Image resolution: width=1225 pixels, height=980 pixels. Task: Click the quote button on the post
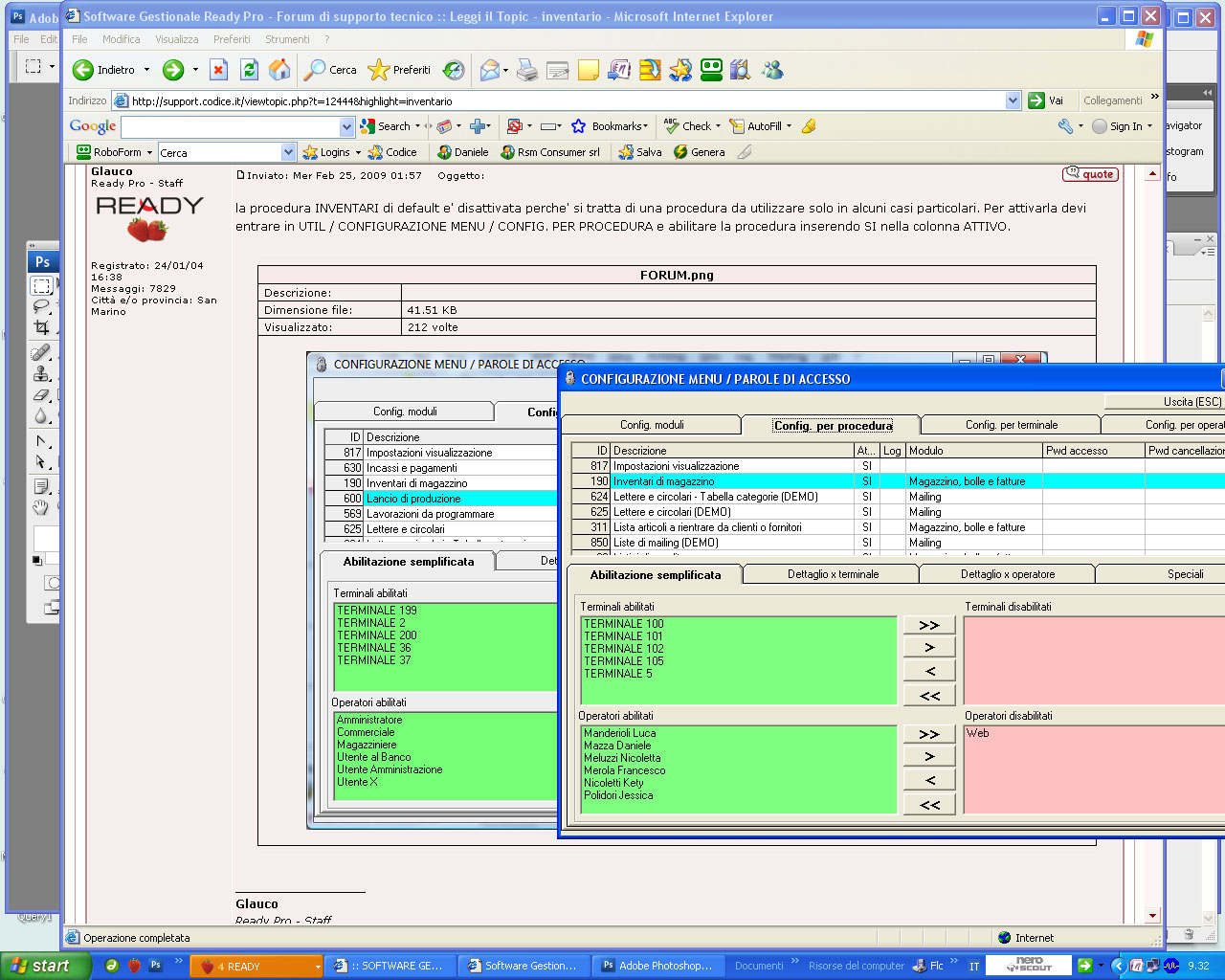click(1091, 174)
